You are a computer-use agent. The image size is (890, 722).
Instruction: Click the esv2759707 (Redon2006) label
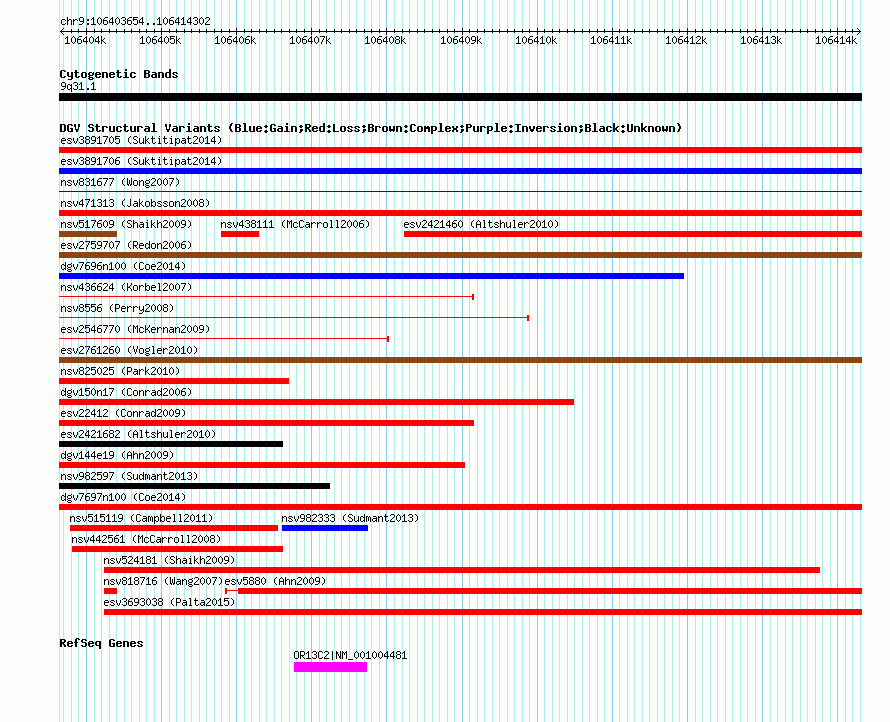pyautogui.click(x=126, y=245)
